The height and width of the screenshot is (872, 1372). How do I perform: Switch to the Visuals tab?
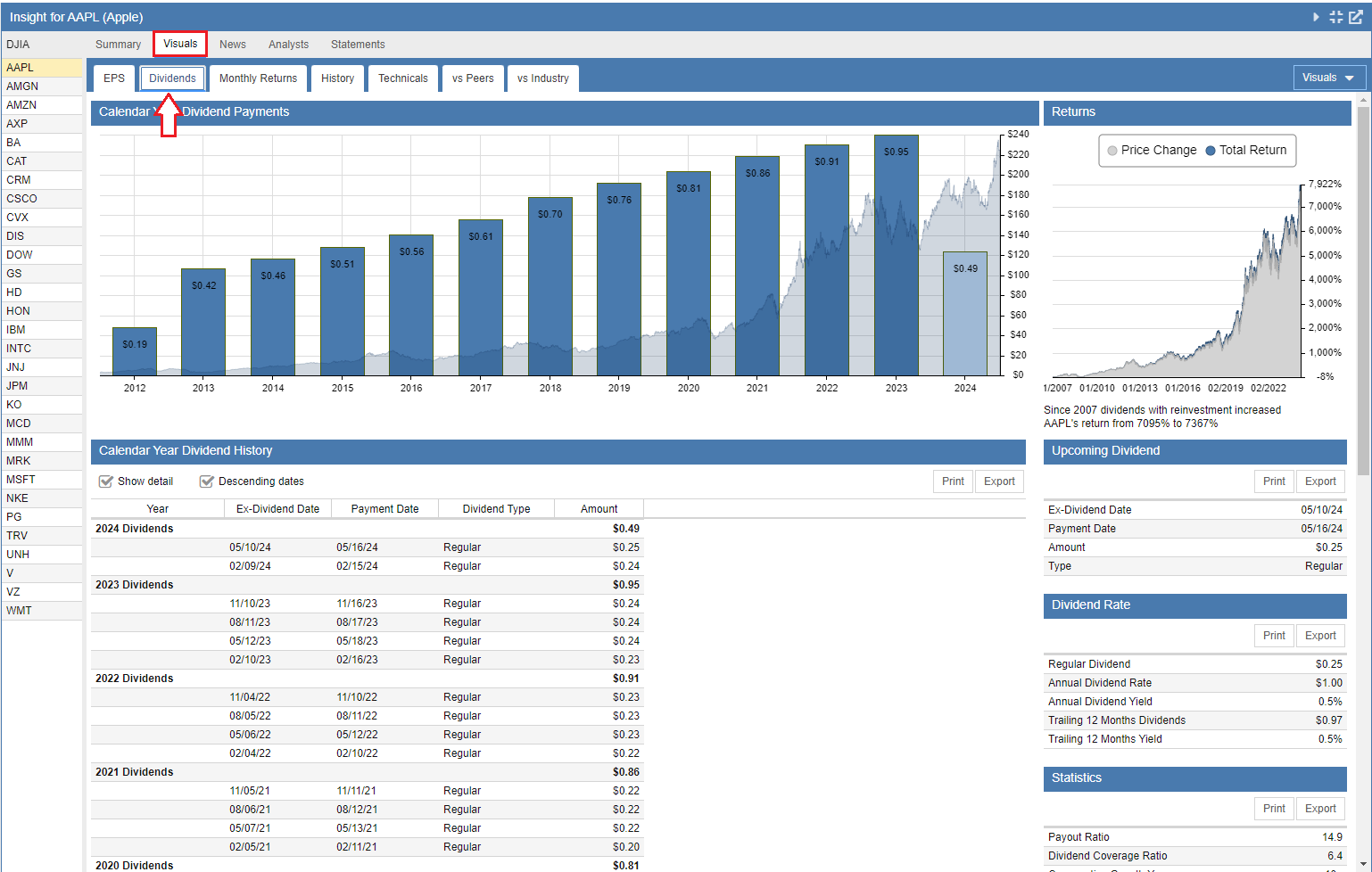(180, 44)
